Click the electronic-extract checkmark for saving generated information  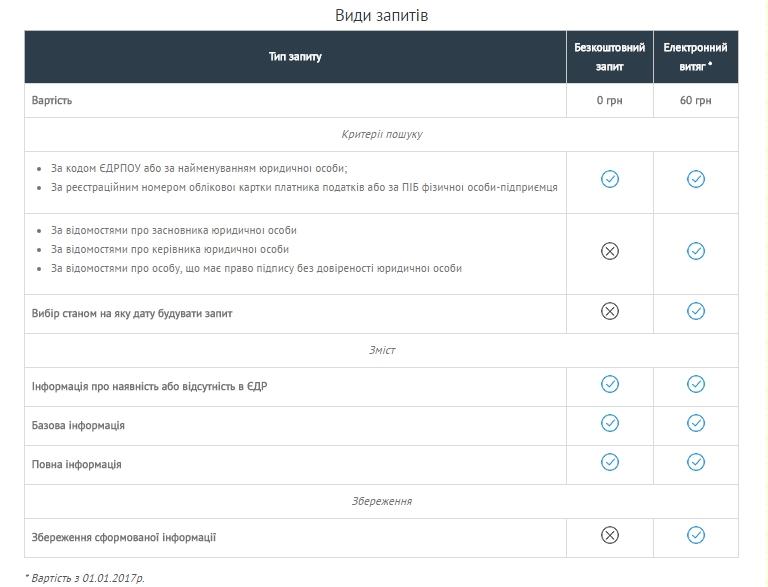696,535
